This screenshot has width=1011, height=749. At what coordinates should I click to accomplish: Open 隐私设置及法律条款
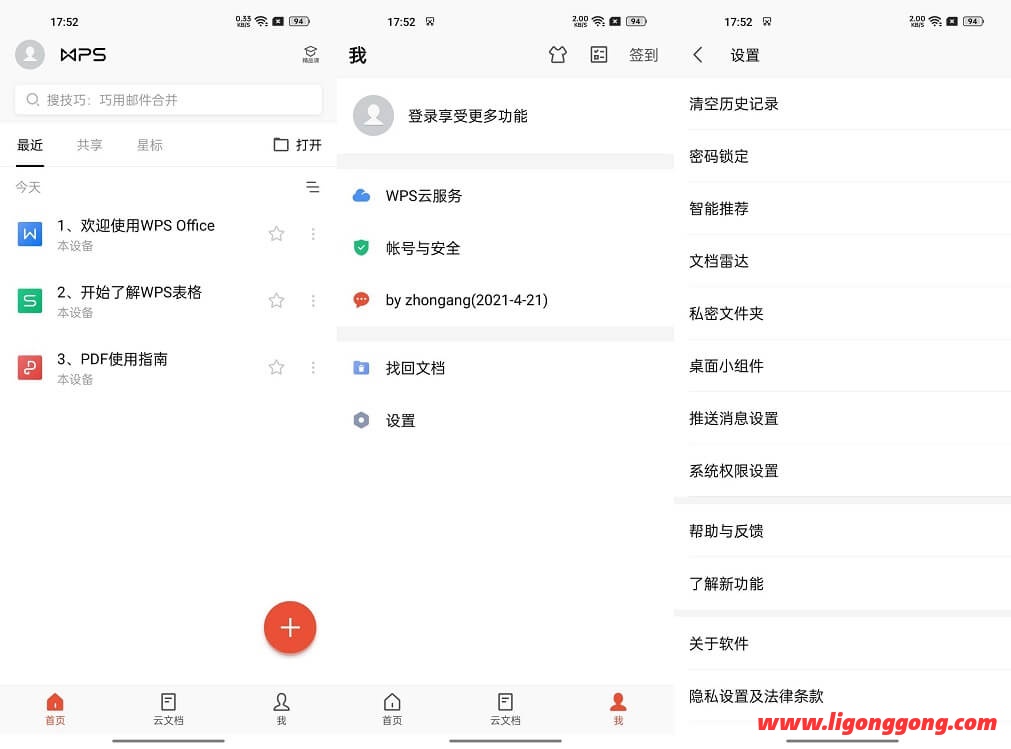tap(843, 696)
